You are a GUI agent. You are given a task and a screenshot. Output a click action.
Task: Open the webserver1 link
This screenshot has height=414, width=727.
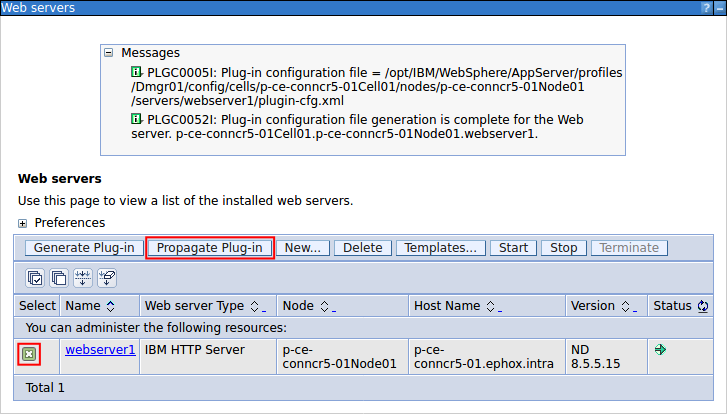click(100, 350)
